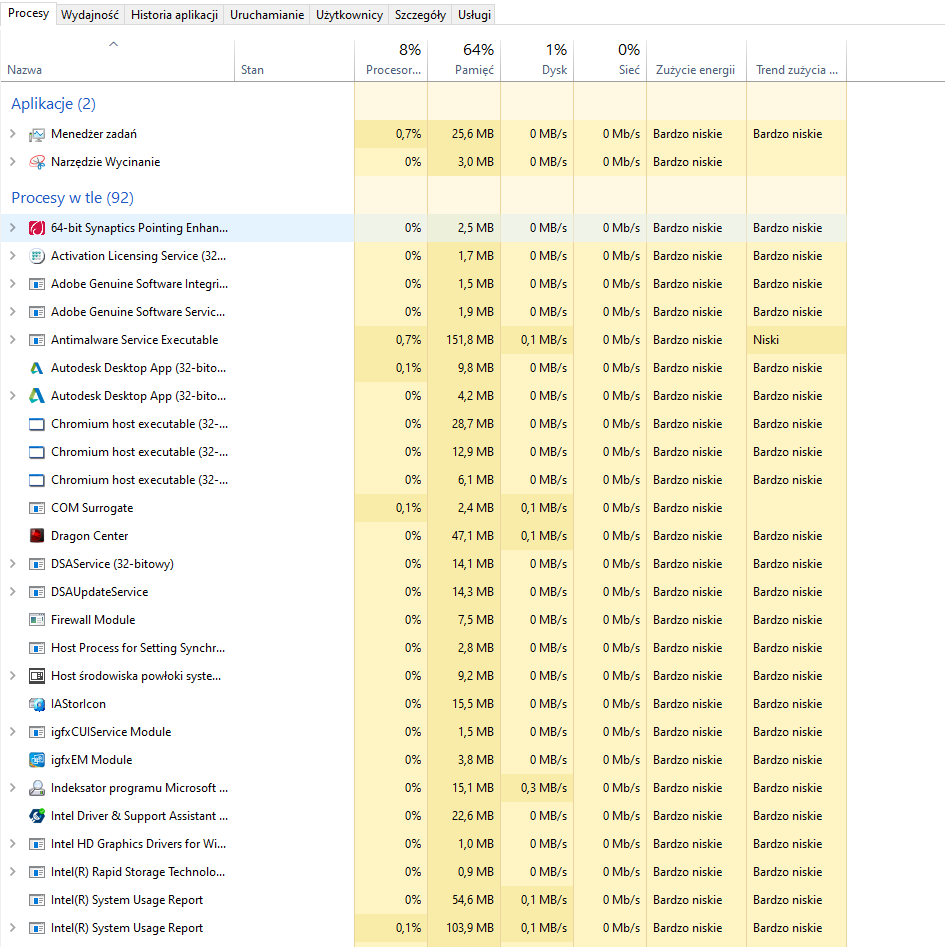Sort by the Nazwa column header
This screenshot has width=945, height=947.
click(117, 60)
